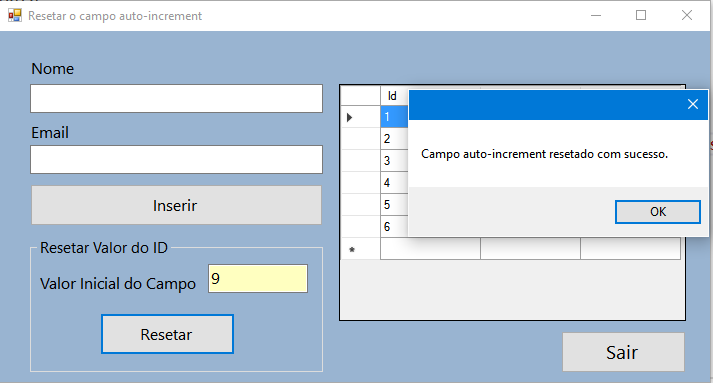
Task: Select grid cell with Id 6
Action: pos(394,226)
